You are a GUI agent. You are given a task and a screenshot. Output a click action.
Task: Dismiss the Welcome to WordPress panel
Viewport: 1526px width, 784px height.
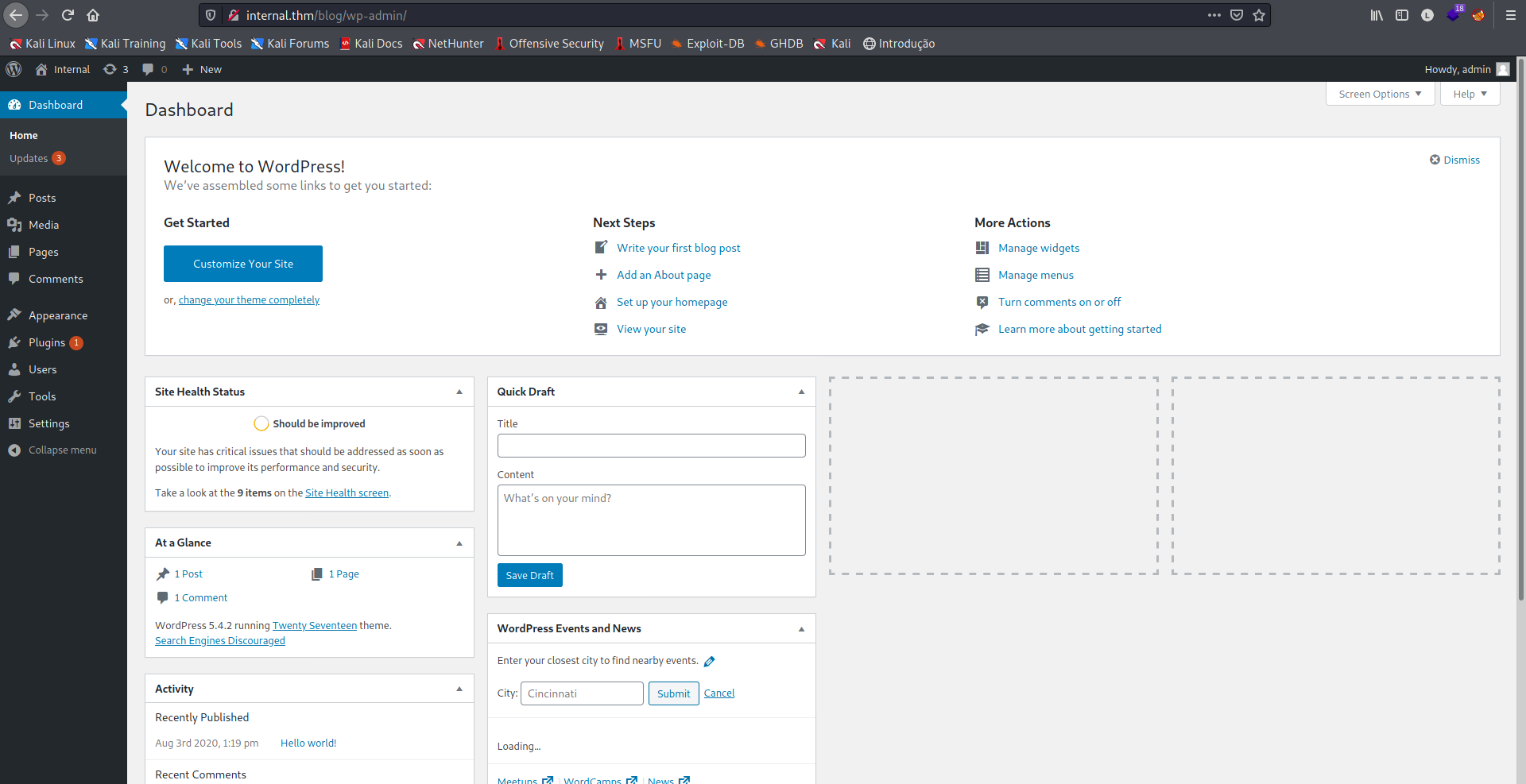1454,160
